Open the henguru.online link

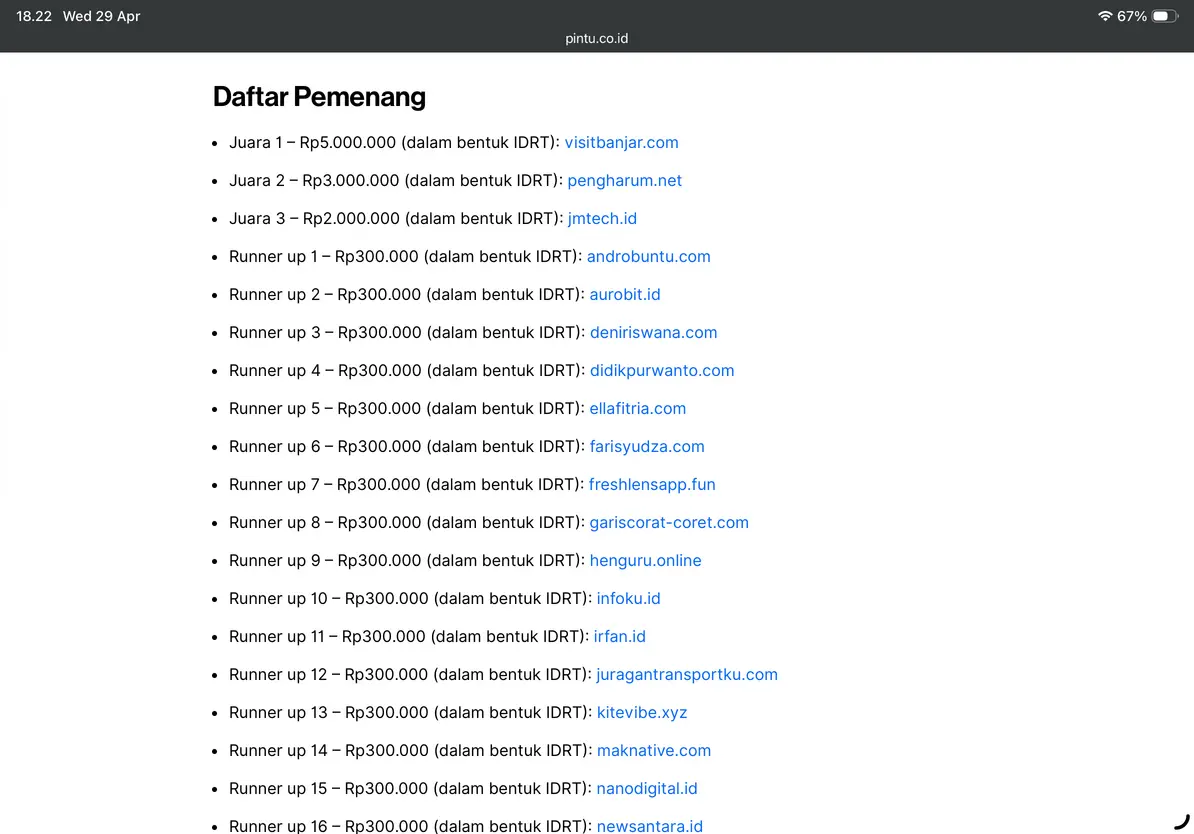click(x=645, y=561)
